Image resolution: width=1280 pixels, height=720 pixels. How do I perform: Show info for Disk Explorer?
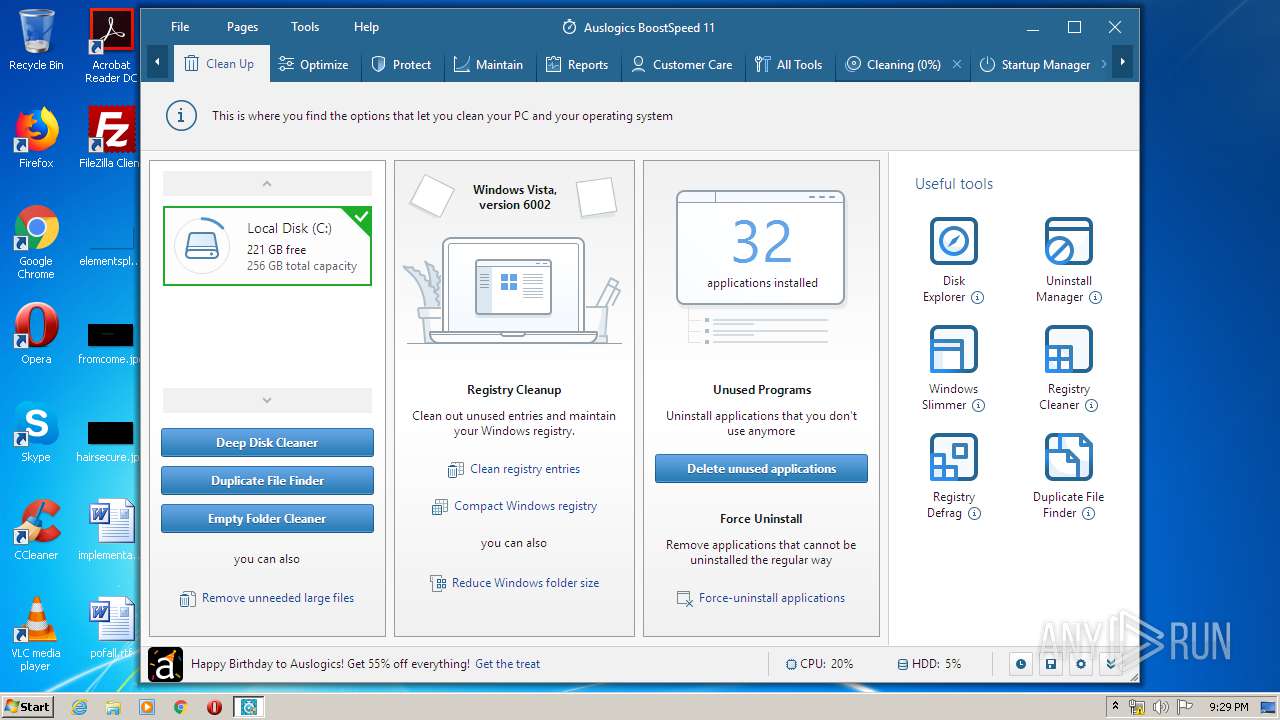(x=977, y=297)
